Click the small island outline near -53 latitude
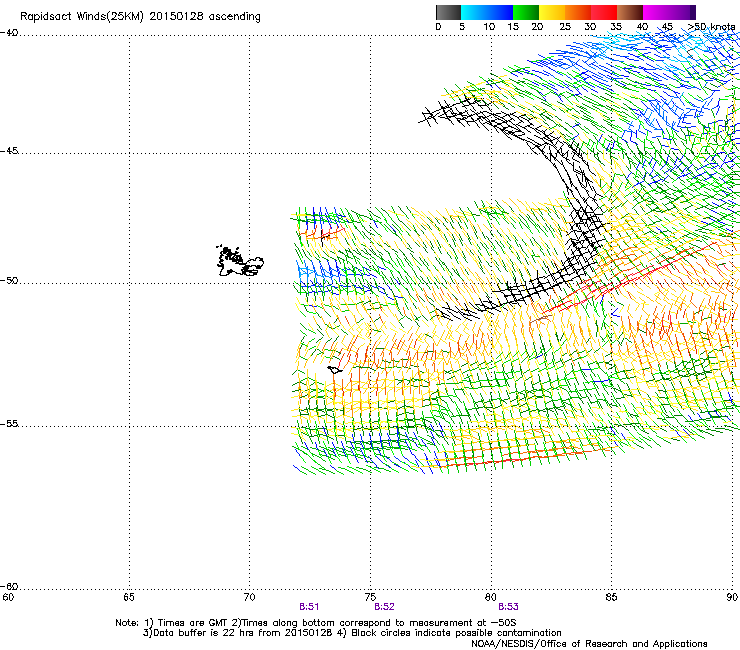The image size is (740, 650). coord(335,370)
